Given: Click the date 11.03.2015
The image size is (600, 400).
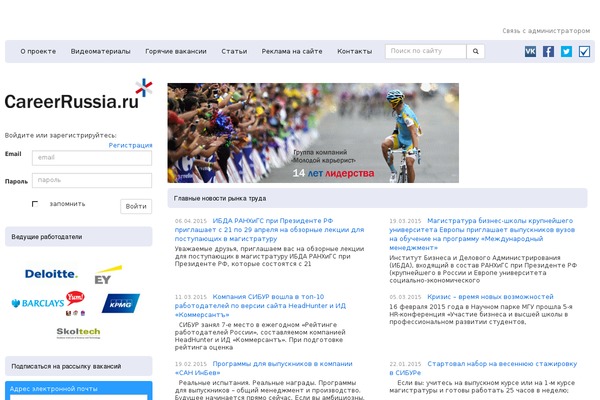Looking at the screenshot, I should click(191, 297).
